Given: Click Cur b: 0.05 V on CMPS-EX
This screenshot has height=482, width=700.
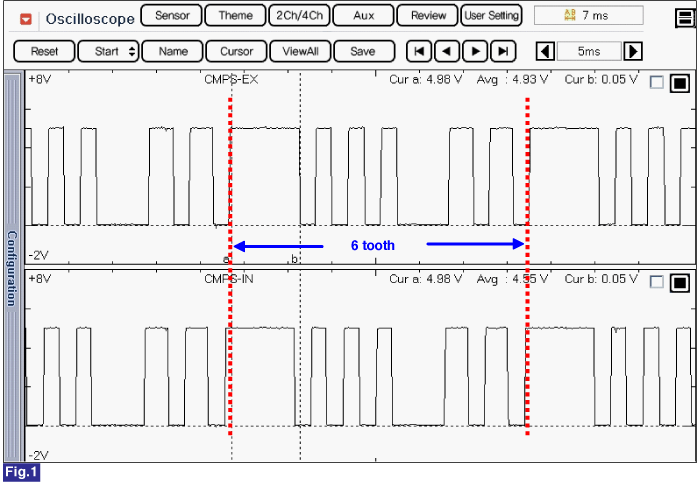Looking at the screenshot, I should (601, 80).
